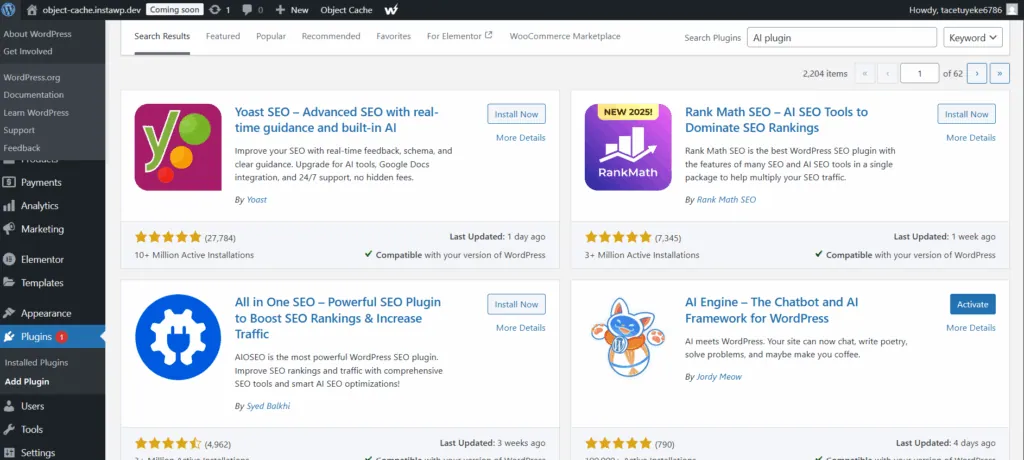Click the Payments sidebar icon
This screenshot has width=1024, height=460.
click(9, 182)
